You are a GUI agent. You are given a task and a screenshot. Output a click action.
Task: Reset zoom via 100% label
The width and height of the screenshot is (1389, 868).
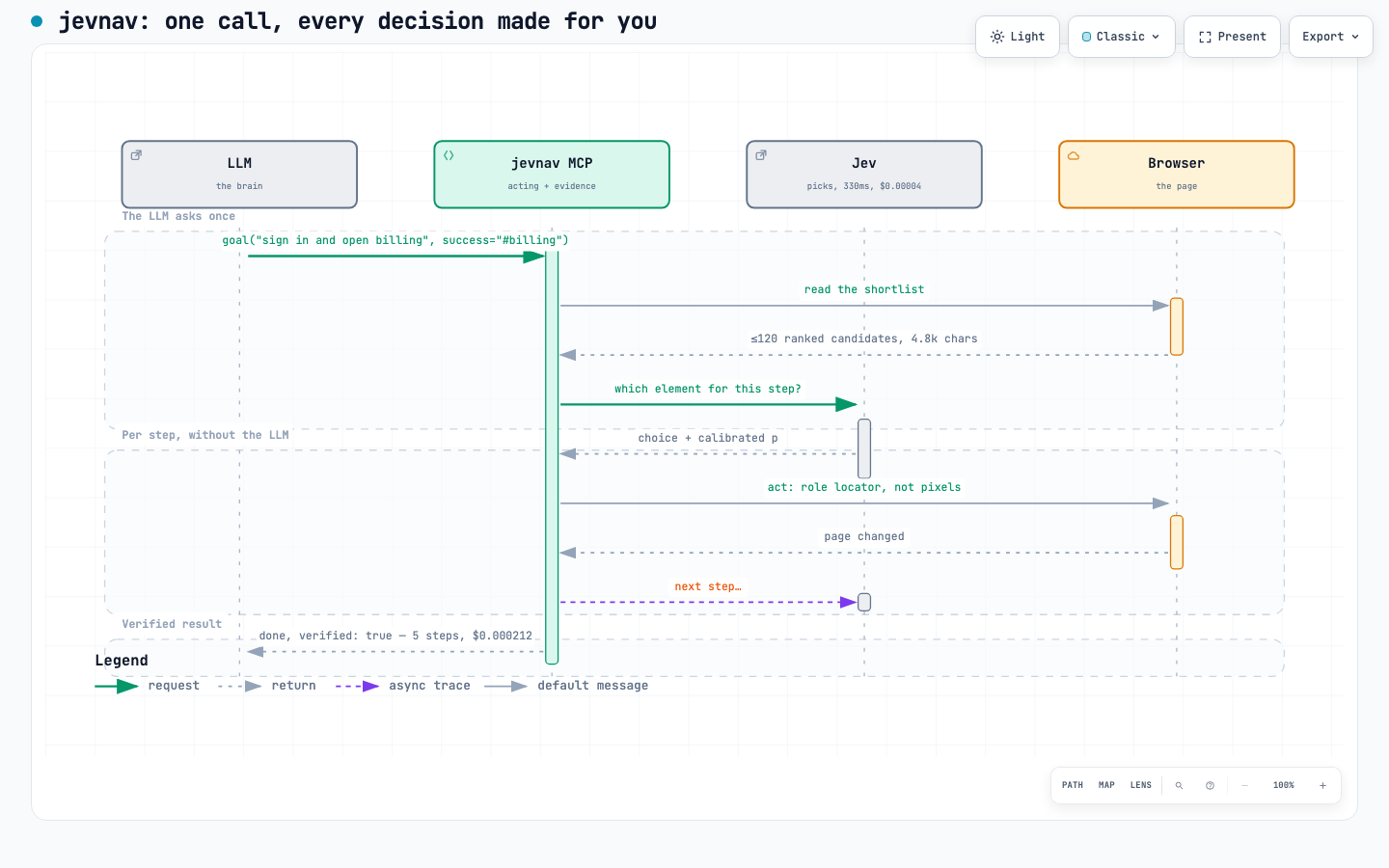point(1284,785)
